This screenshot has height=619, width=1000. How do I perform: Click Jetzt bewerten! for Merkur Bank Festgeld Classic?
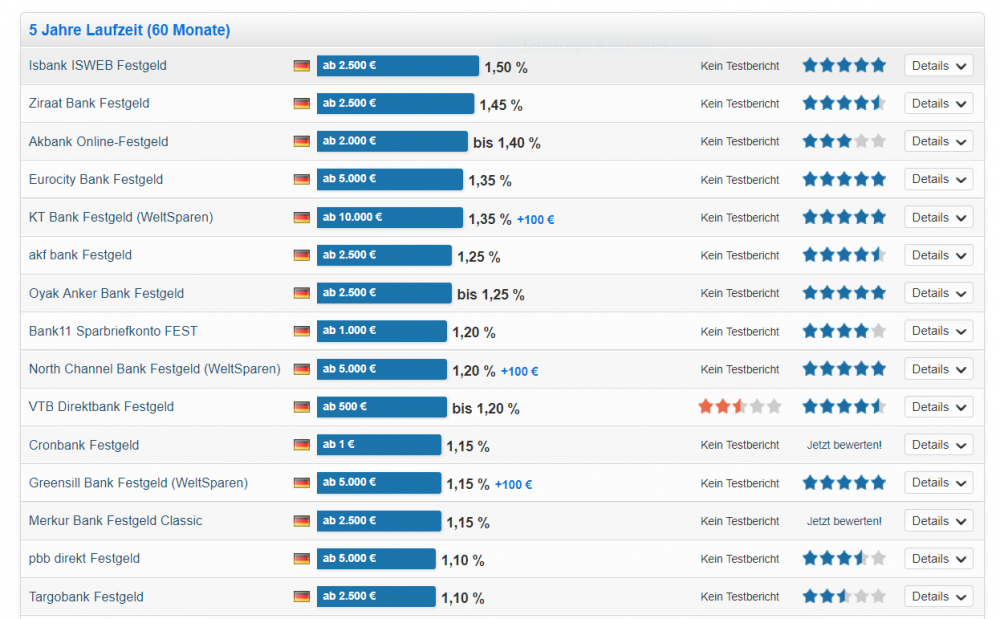click(844, 521)
